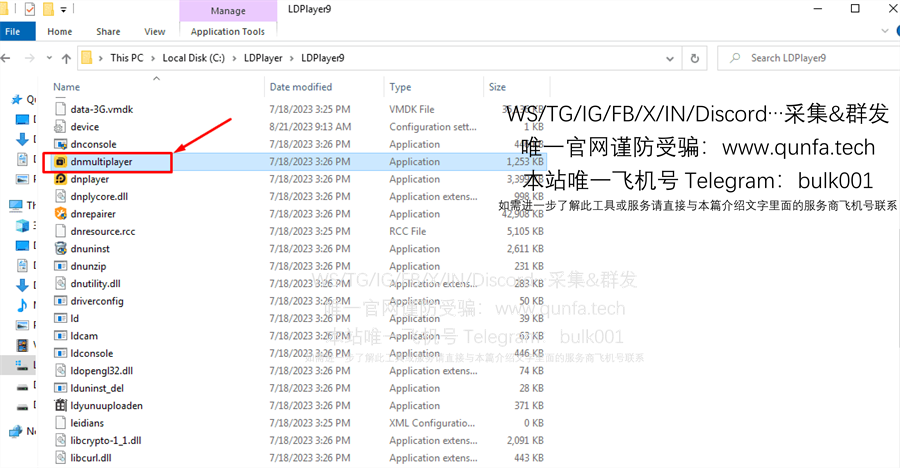Click the XML Configuration type cell
Viewport: 900px width, 468px height.
click(432, 423)
